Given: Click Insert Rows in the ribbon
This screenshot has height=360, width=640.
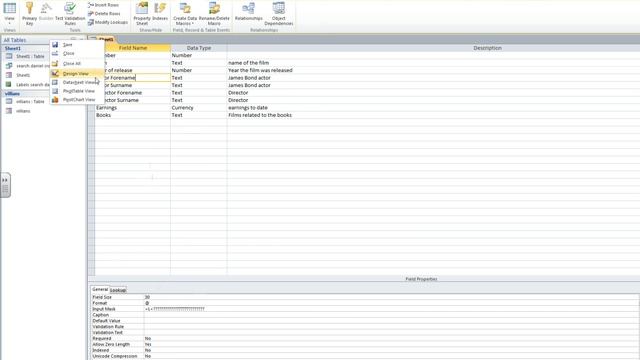Looking at the screenshot, I should click(103, 5).
